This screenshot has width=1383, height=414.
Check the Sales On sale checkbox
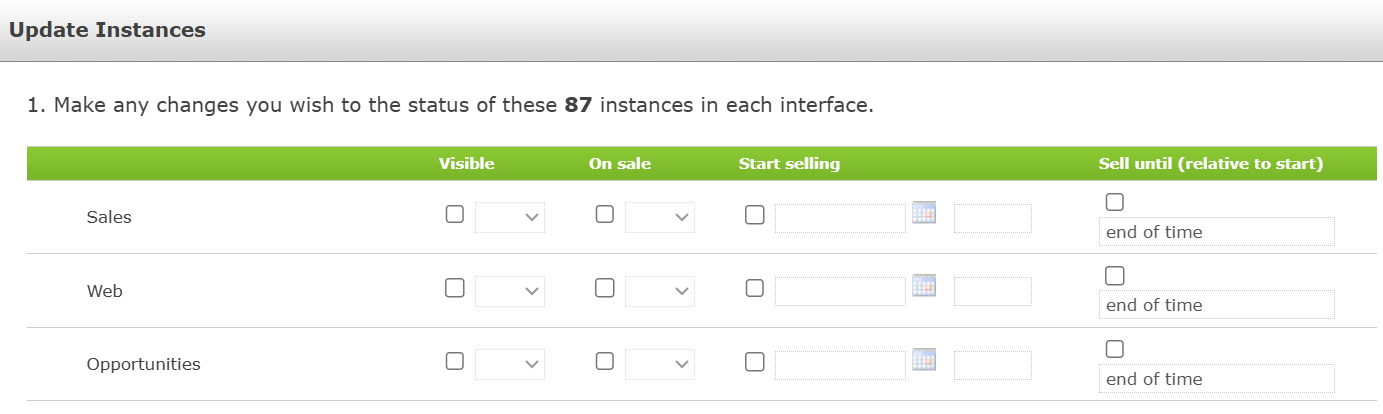pos(605,214)
